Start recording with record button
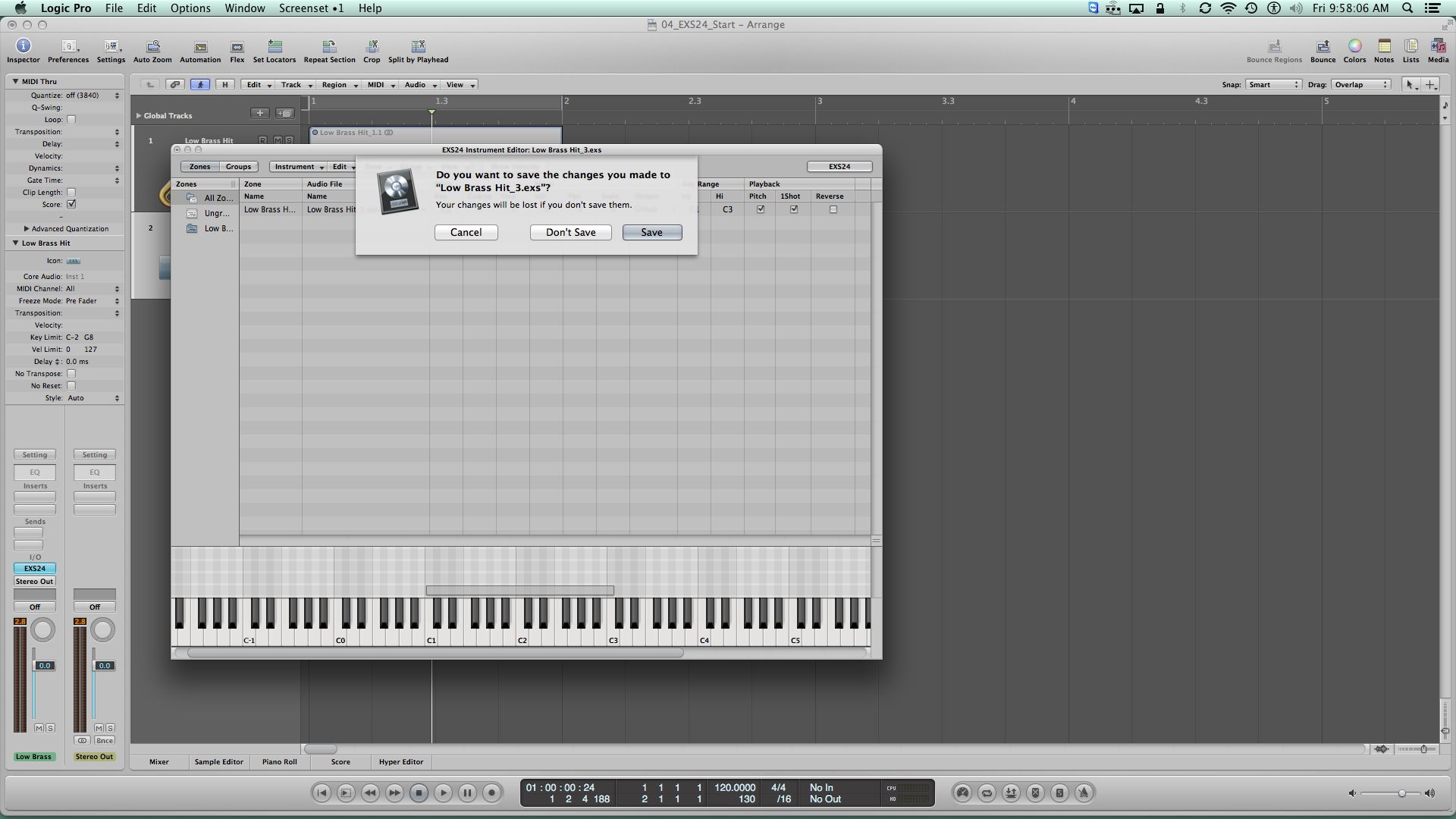 (x=491, y=793)
